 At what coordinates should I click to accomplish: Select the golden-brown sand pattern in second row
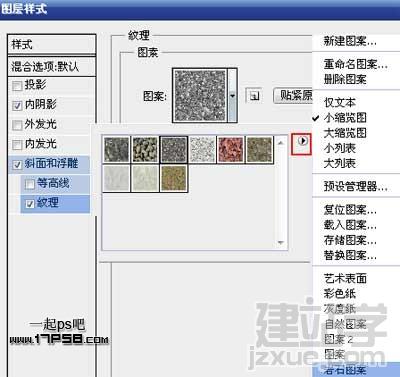(x=174, y=179)
